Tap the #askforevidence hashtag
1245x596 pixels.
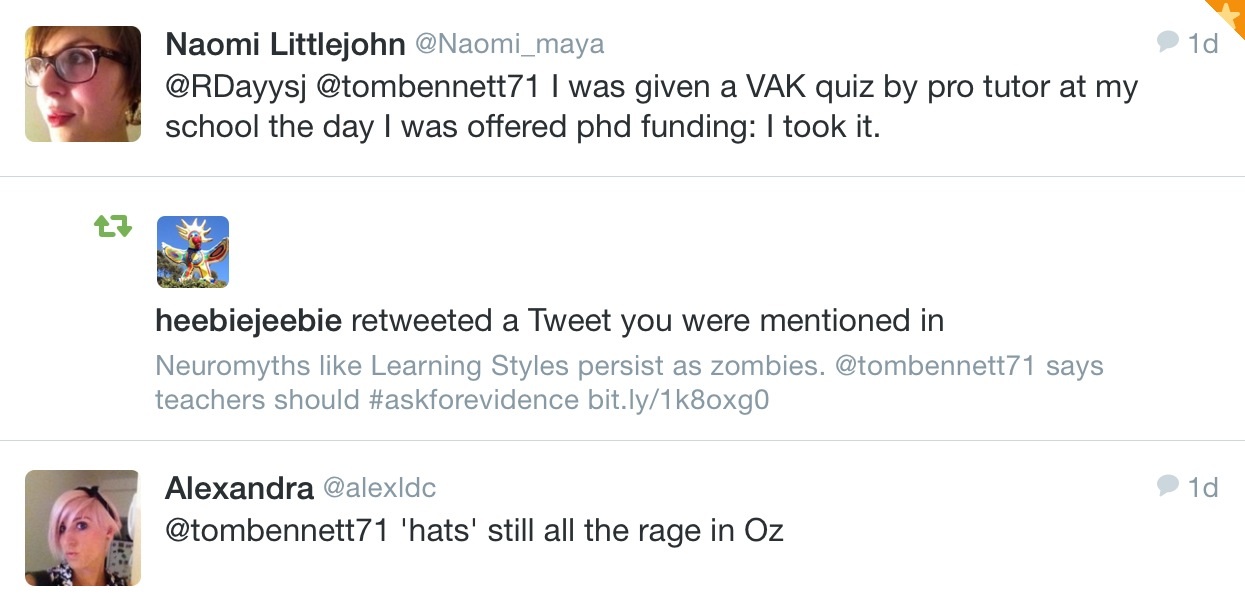pyautogui.click(x=473, y=400)
